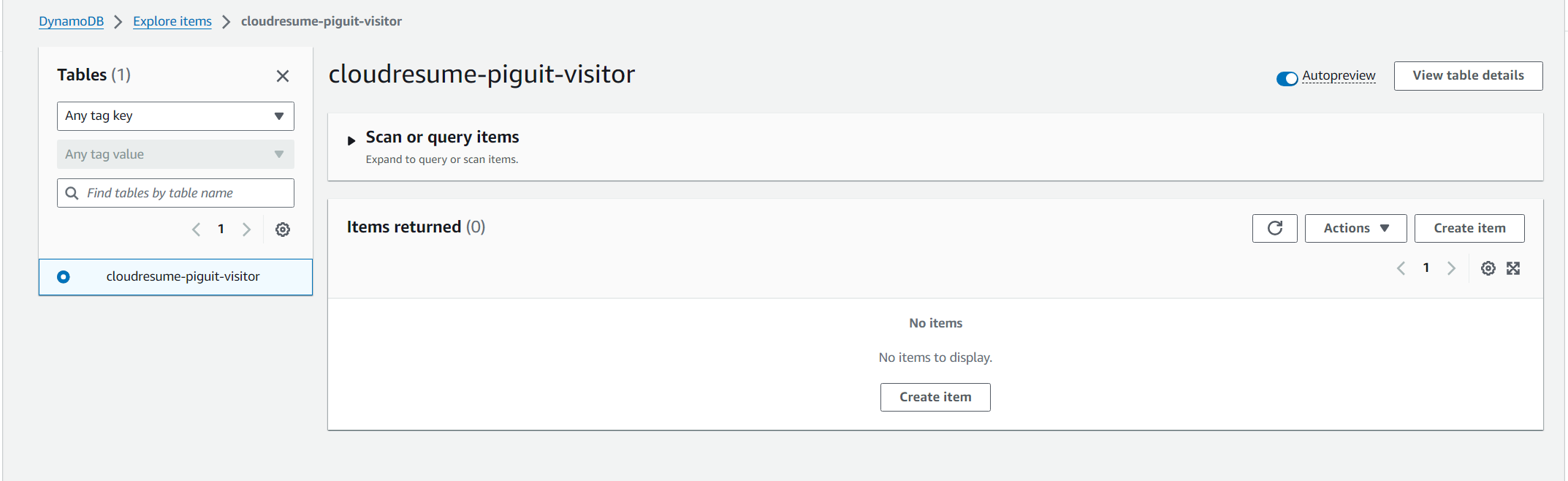Close the Tables side panel

283,76
